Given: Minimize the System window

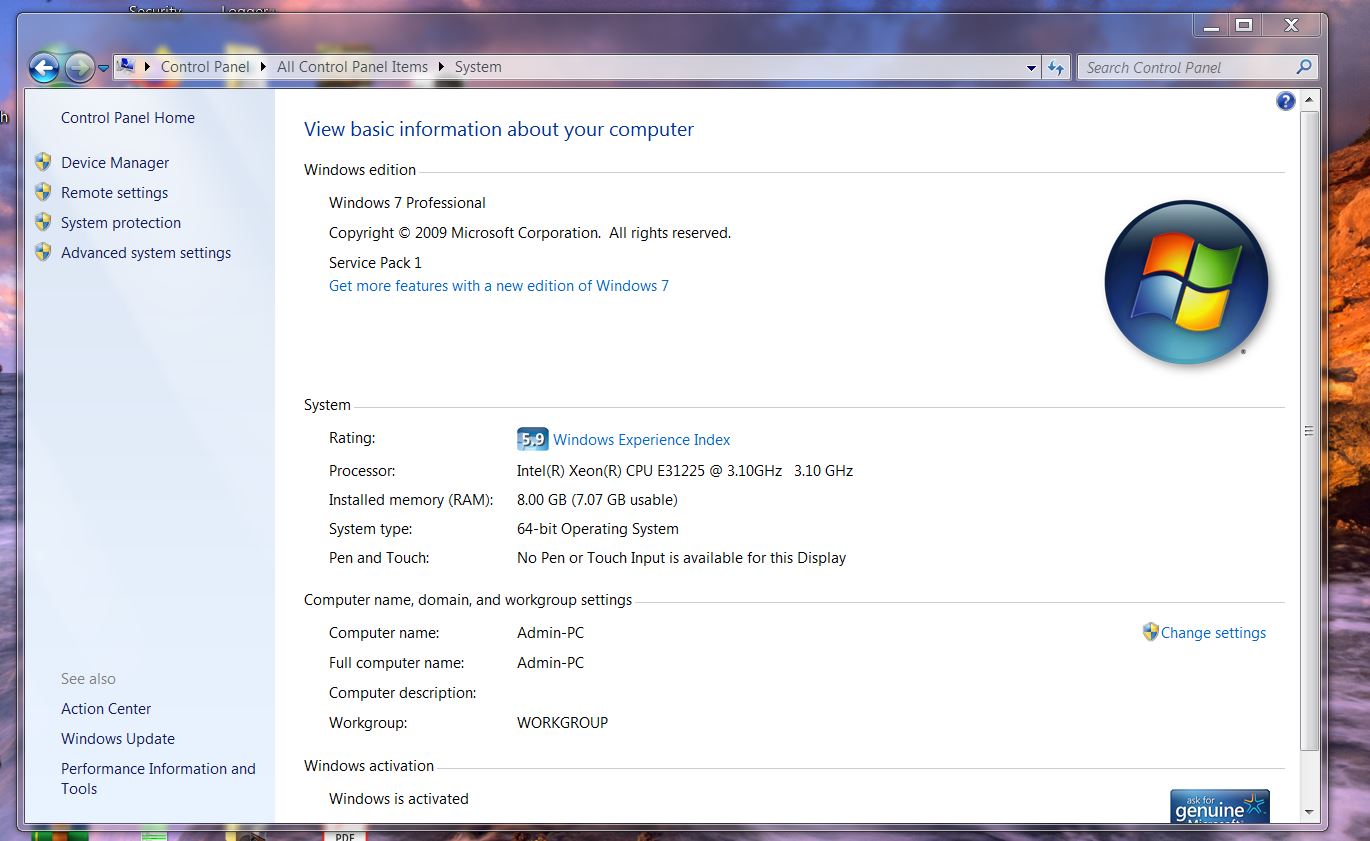Looking at the screenshot, I should [1213, 25].
